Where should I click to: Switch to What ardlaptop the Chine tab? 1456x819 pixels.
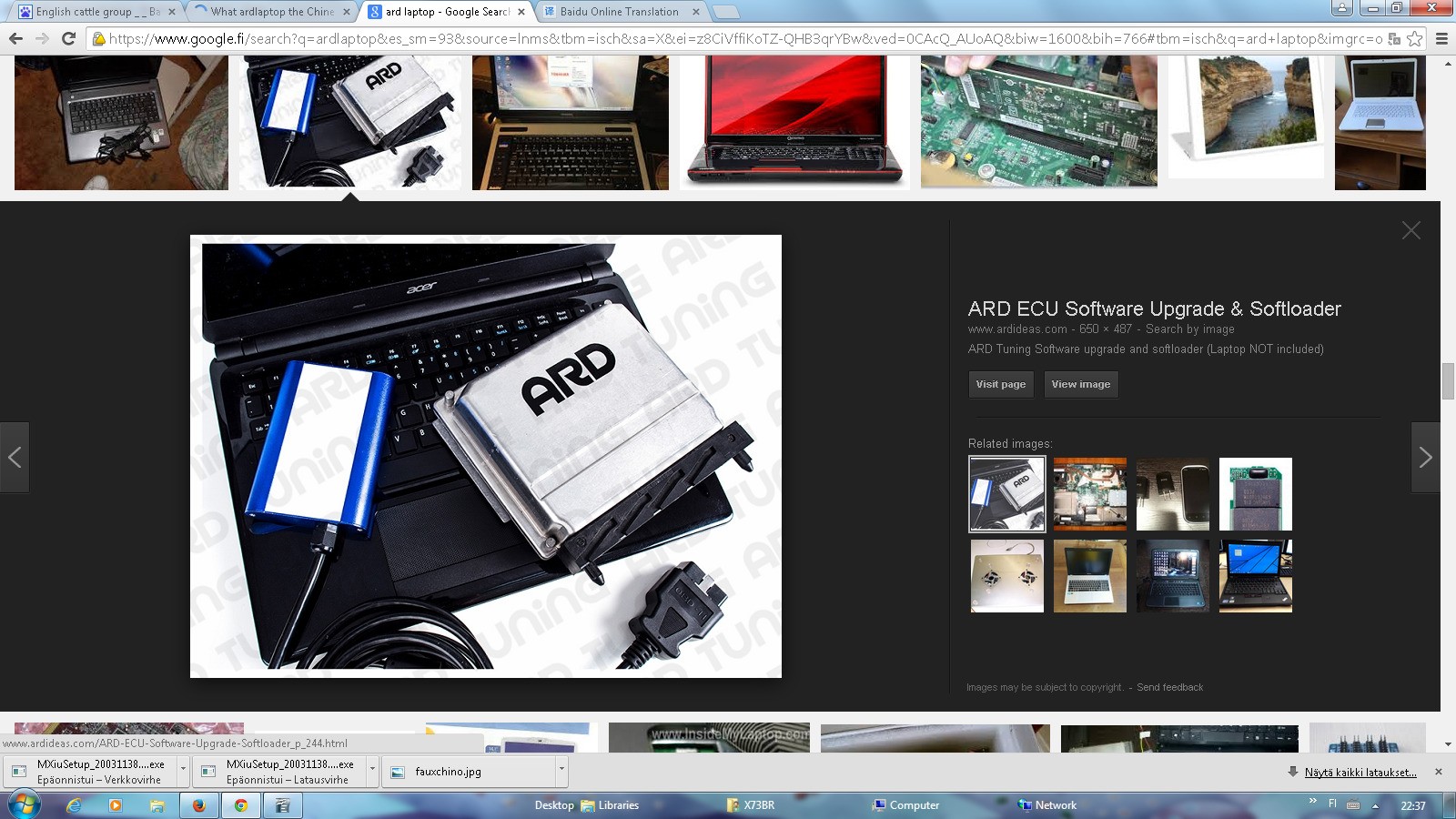click(270, 12)
